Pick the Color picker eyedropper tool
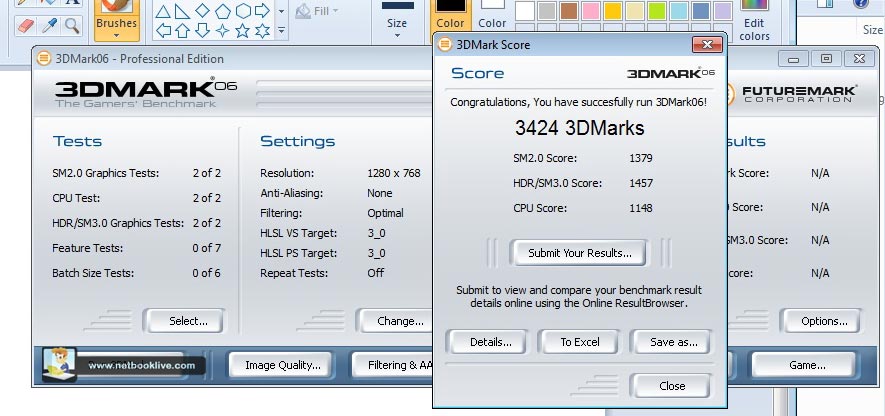The image size is (885, 416). [50, 25]
